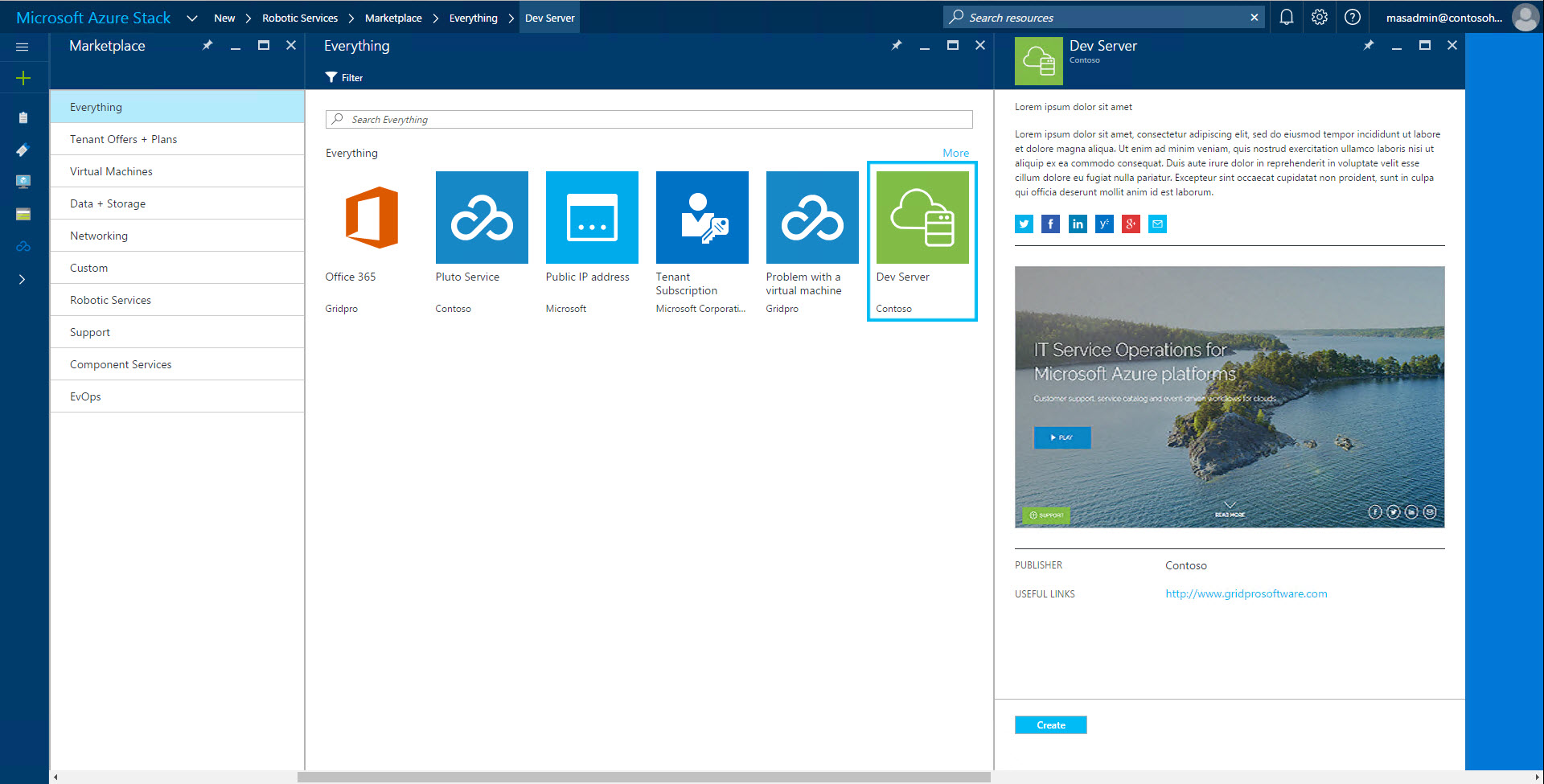The height and width of the screenshot is (784, 1544).
Task: Select EvOps category
Action: [177, 396]
